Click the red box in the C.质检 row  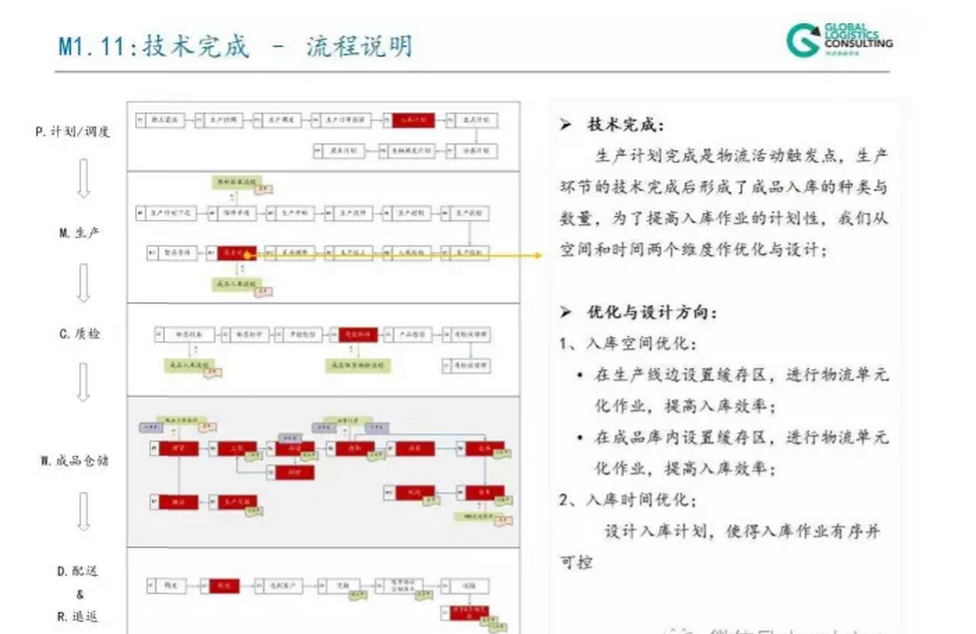point(358,334)
